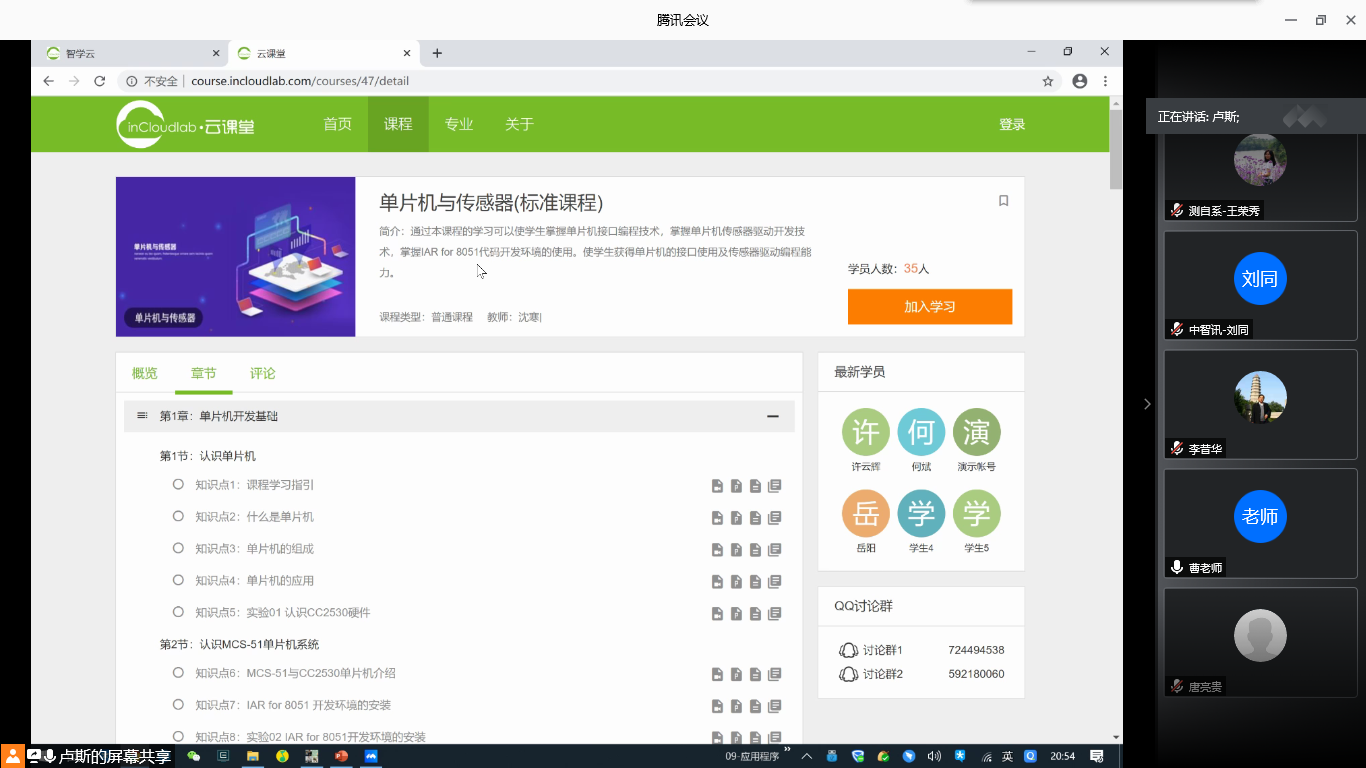Click the page vertical scrollbar
This screenshot has width=1366, height=768.
click(1116, 148)
